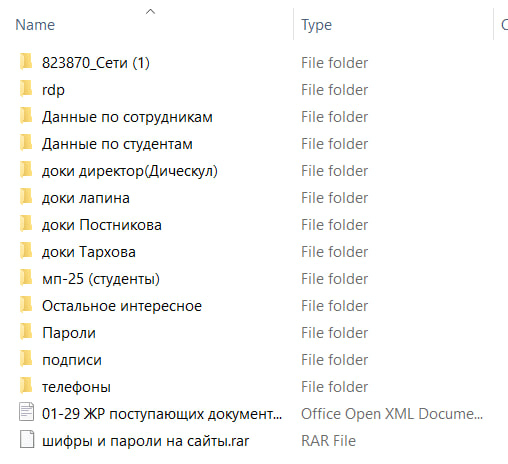This screenshot has height=464, width=508.
Task: Select the телефоны folder icon
Action: tap(26, 386)
